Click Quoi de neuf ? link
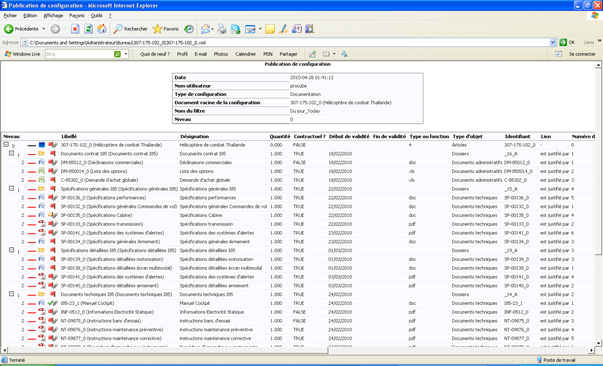Screen dimensions: 603x366 tap(155, 54)
